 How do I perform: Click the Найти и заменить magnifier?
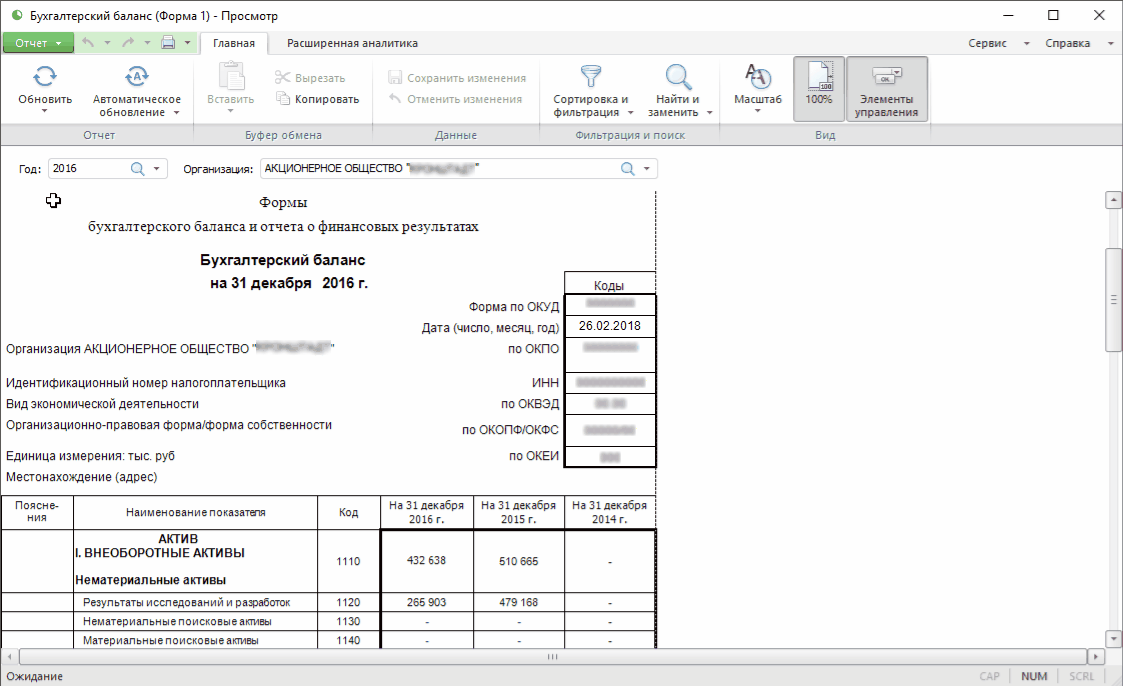click(x=679, y=76)
